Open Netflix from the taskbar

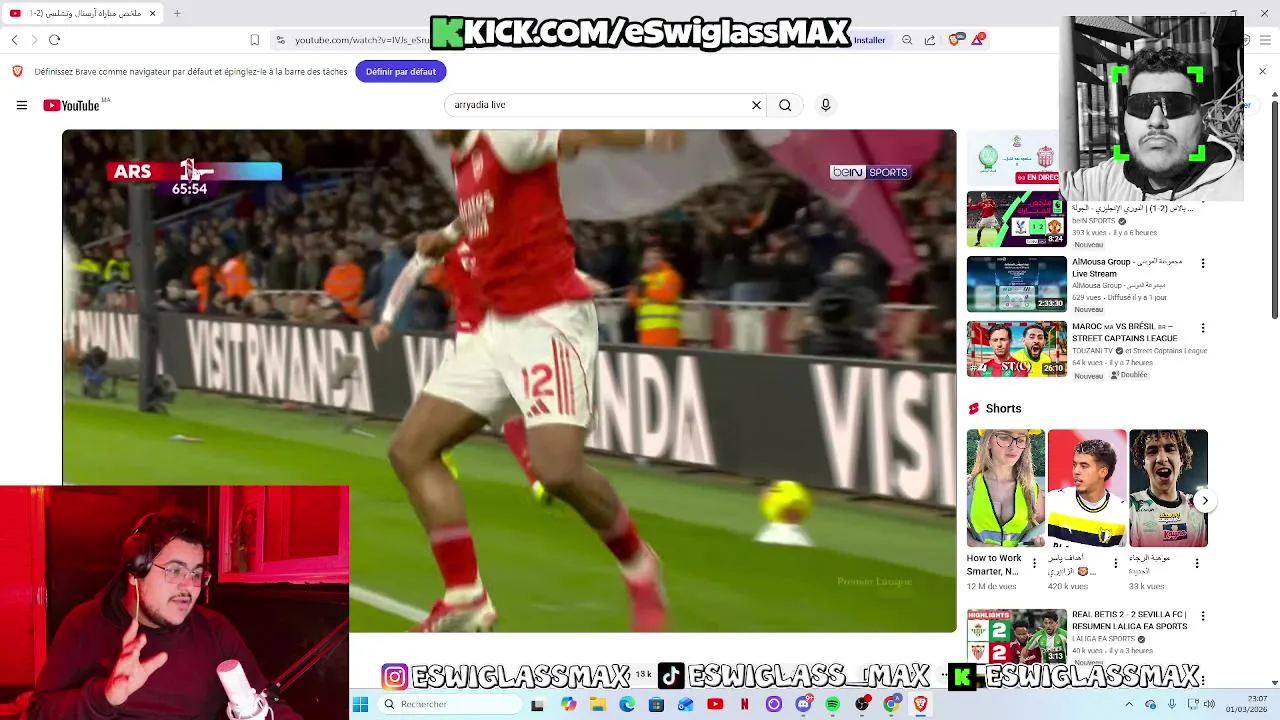pos(744,704)
